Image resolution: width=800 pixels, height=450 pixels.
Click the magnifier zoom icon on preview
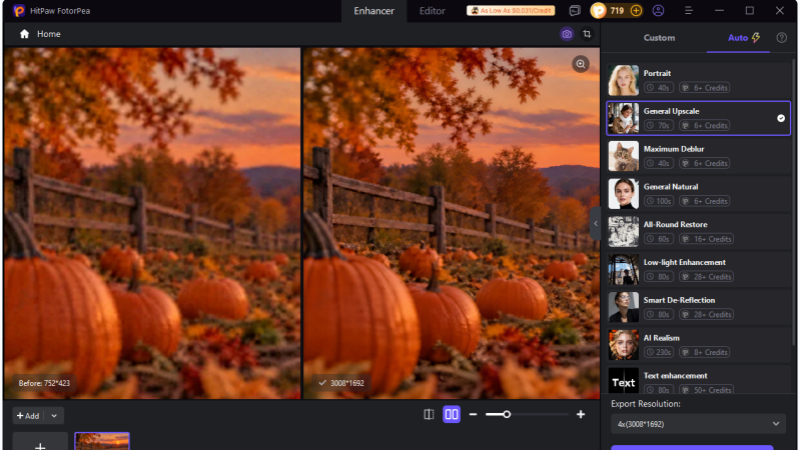(580, 64)
